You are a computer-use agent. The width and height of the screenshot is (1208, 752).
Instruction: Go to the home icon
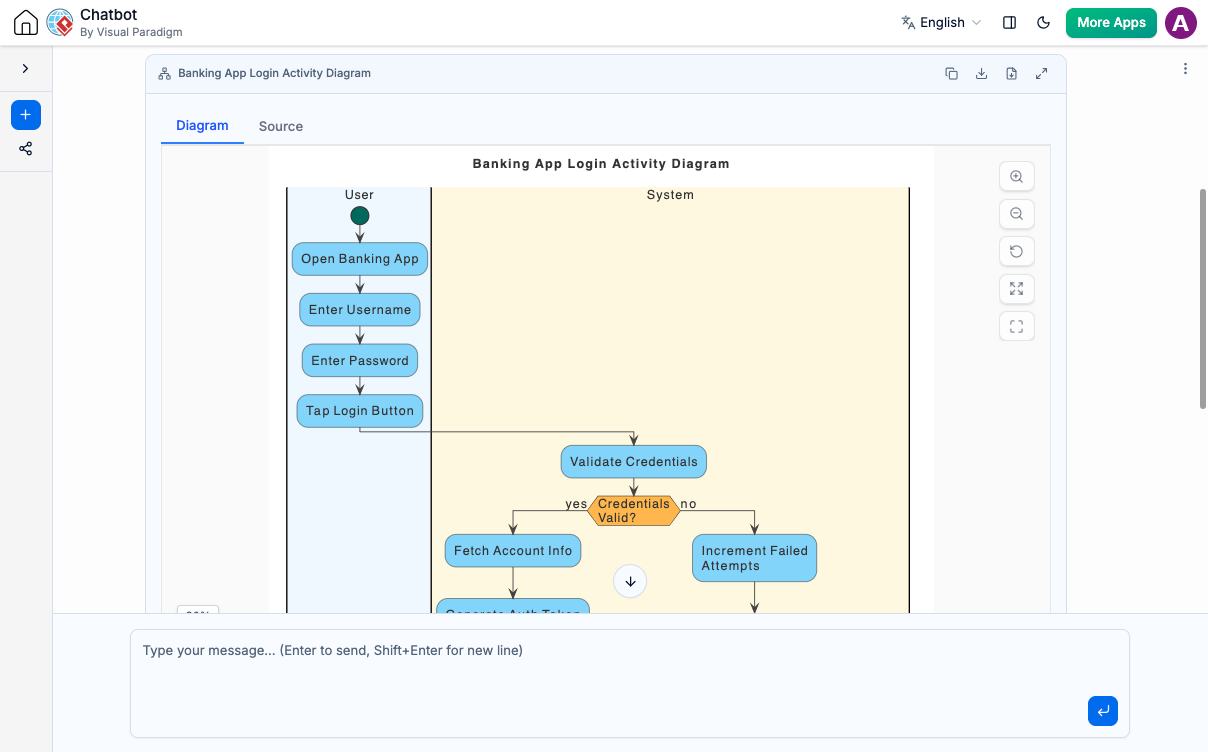tap(26, 22)
